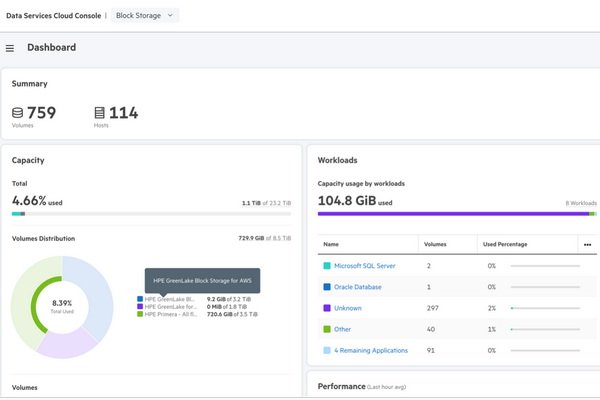
Task: Click the total capacity used bar
Action: pos(152,213)
